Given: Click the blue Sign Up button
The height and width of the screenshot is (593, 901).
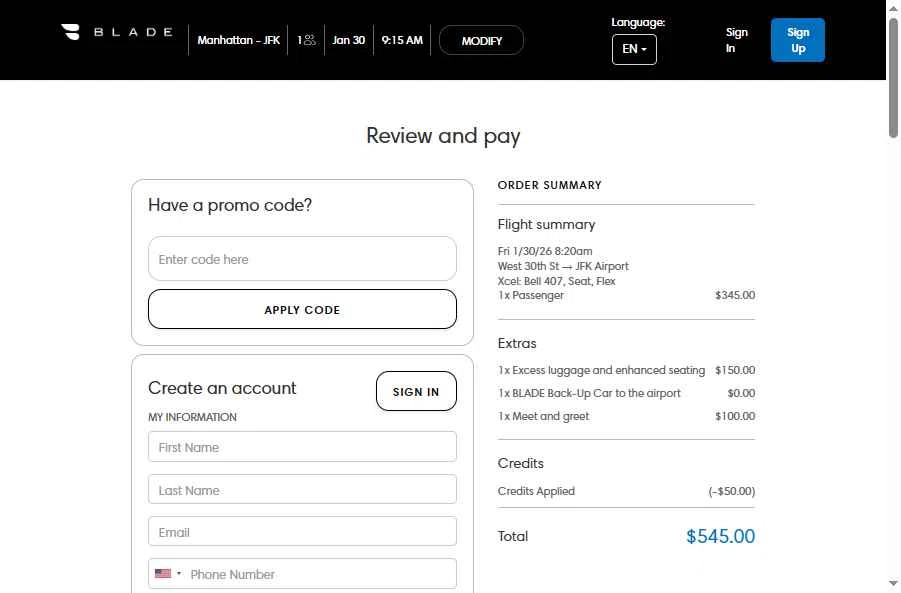Looking at the screenshot, I should (x=798, y=40).
